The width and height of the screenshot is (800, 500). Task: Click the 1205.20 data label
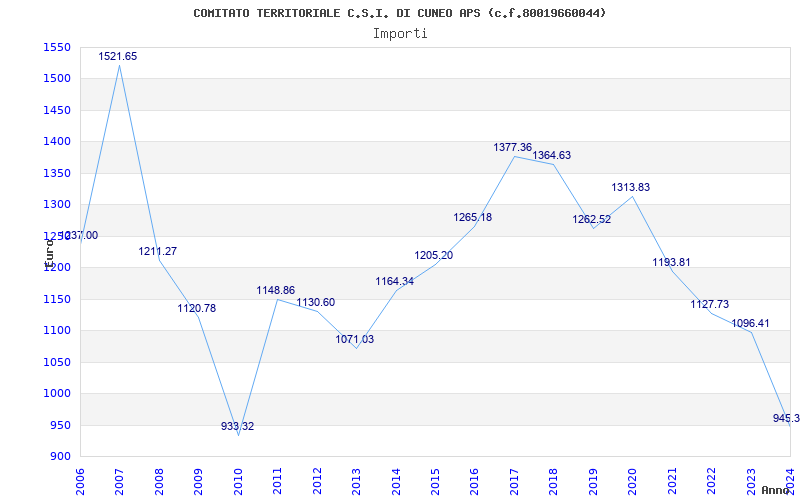[x=434, y=256]
